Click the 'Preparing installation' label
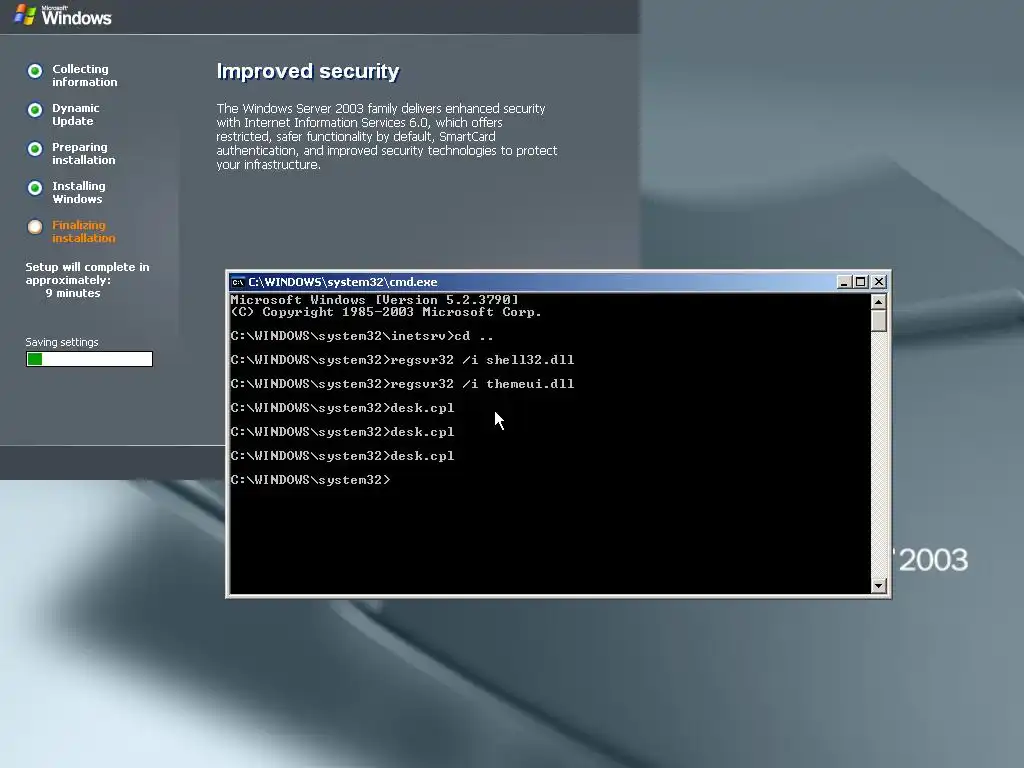This screenshot has height=768, width=1024. click(x=84, y=153)
